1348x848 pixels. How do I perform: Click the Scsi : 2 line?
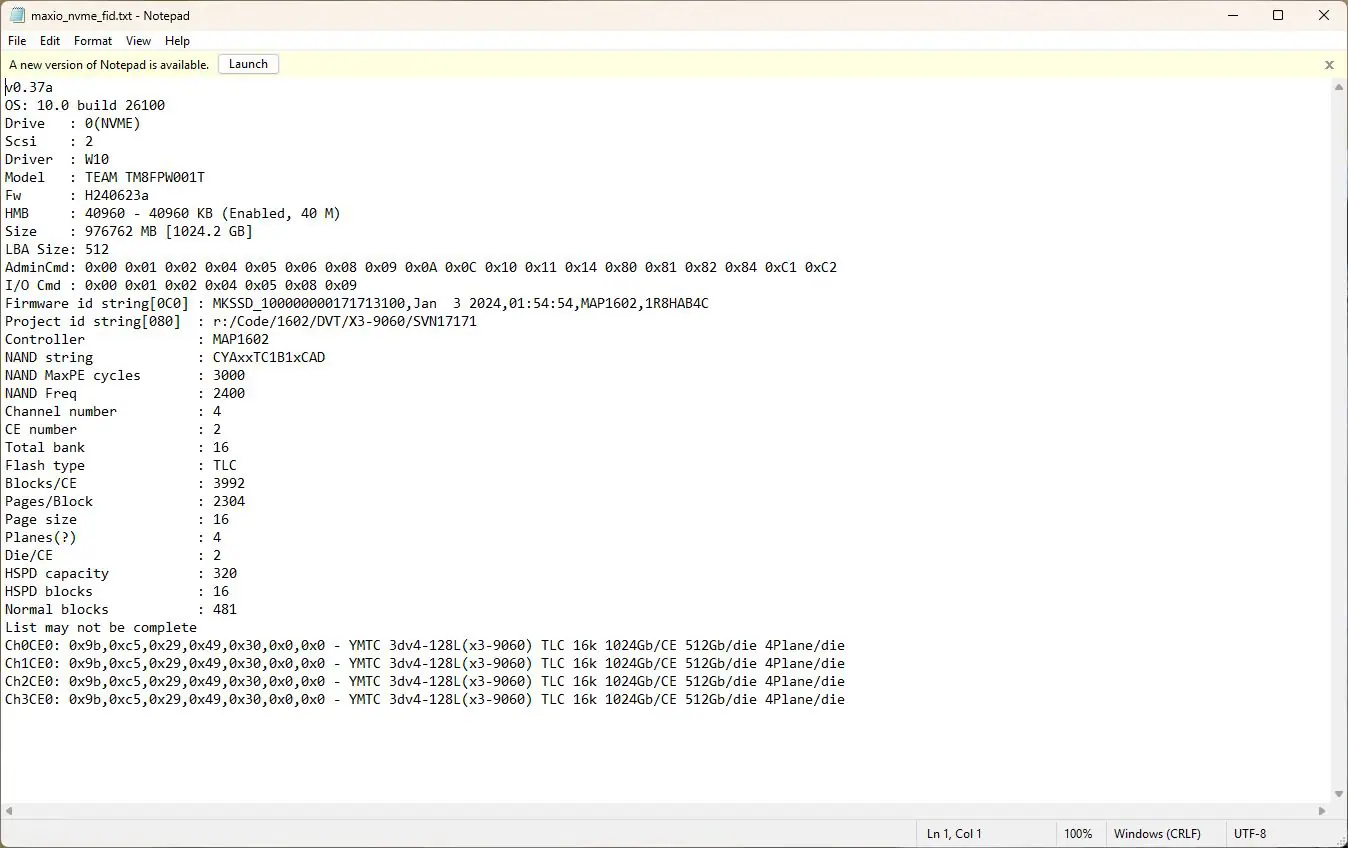point(49,141)
